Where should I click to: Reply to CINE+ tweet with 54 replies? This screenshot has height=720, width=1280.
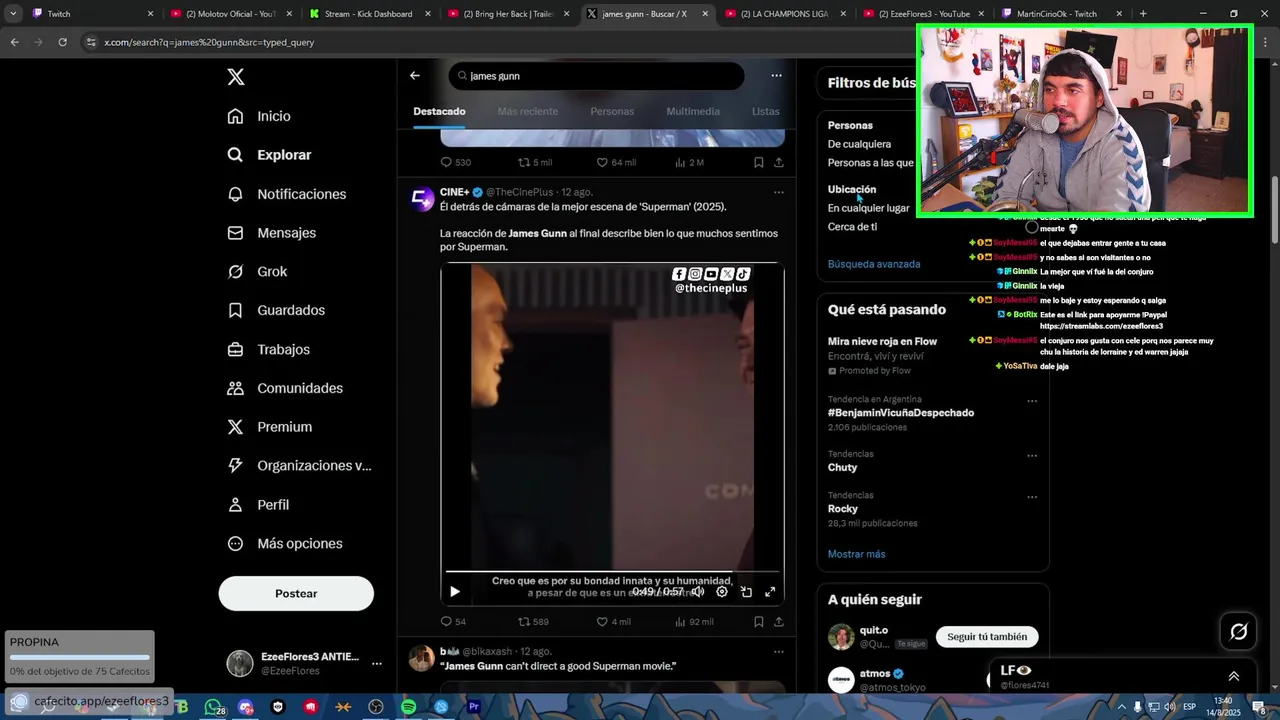coord(454,622)
